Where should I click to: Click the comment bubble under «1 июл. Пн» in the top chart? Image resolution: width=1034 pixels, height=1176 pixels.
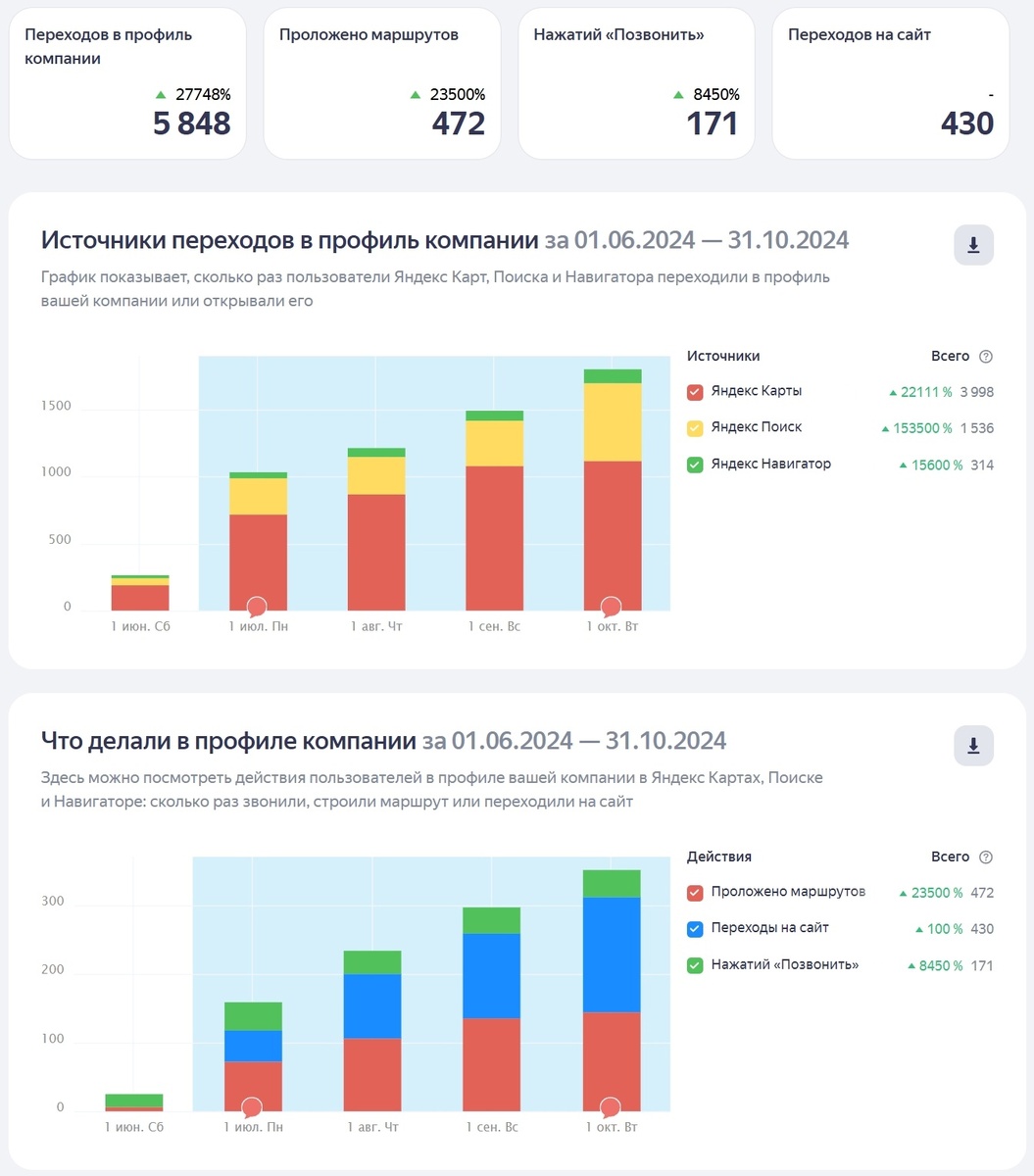(257, 608)
